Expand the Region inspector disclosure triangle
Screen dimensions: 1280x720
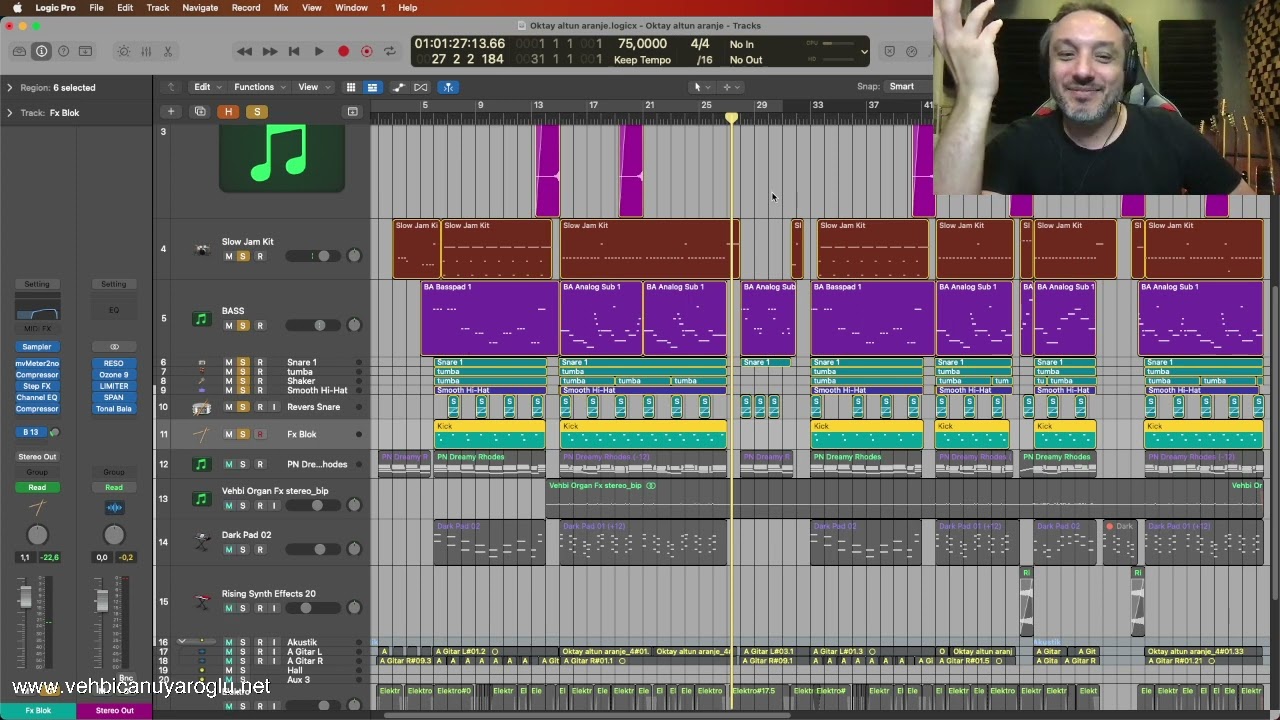click(10, 88)
